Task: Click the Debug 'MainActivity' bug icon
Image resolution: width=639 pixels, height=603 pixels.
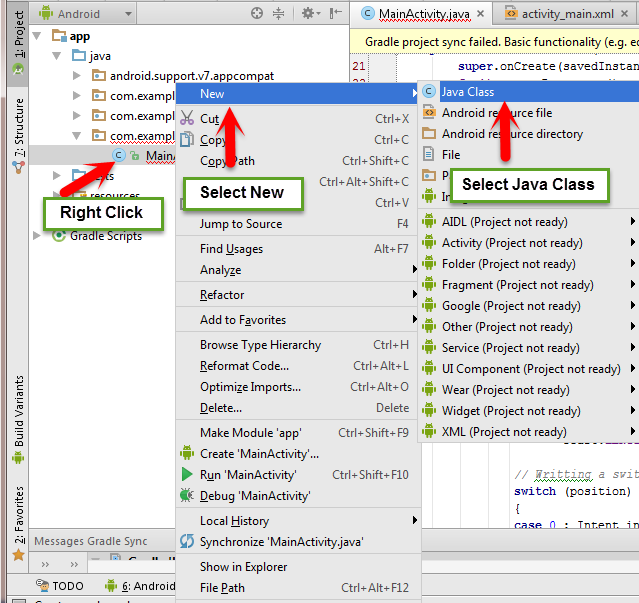Action: [x=187, y=495]
